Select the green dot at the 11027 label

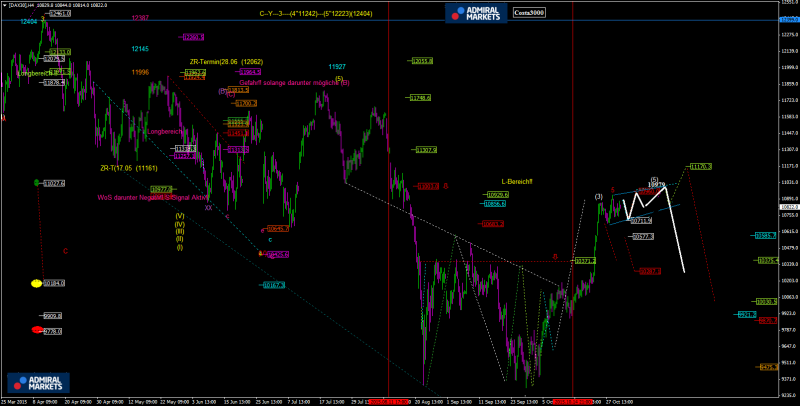point(37,183)
